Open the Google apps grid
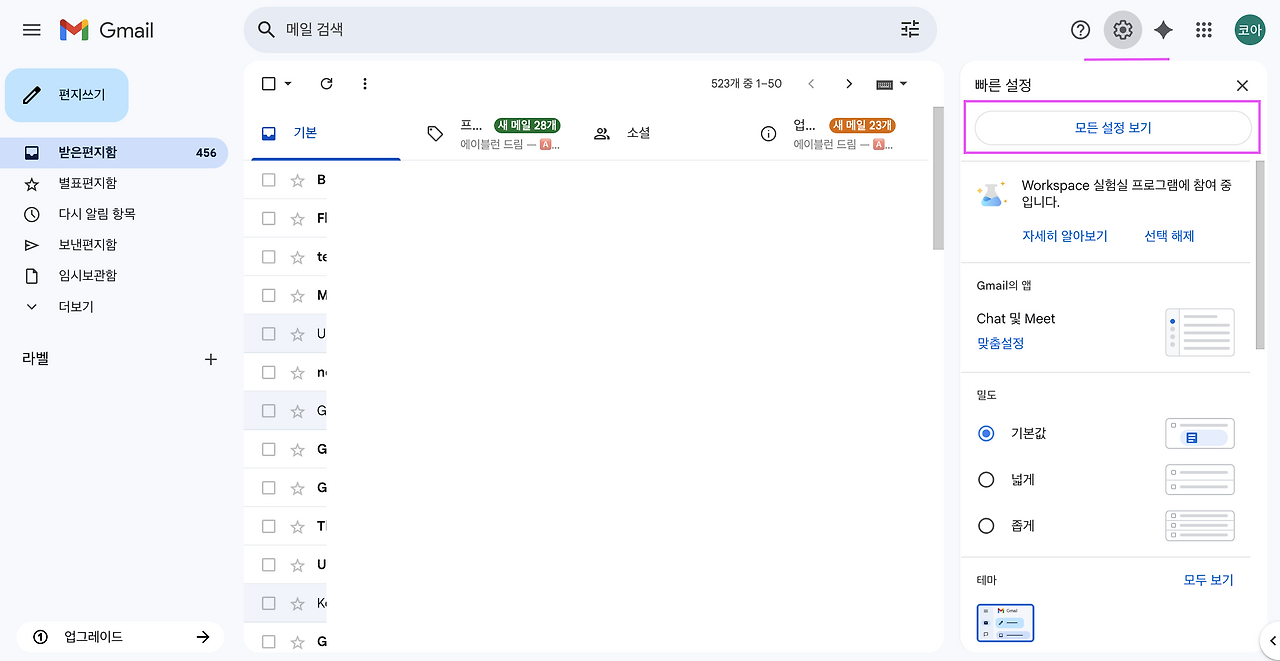The height and width of the screenshot is (661, 1280). point(1203,30)
